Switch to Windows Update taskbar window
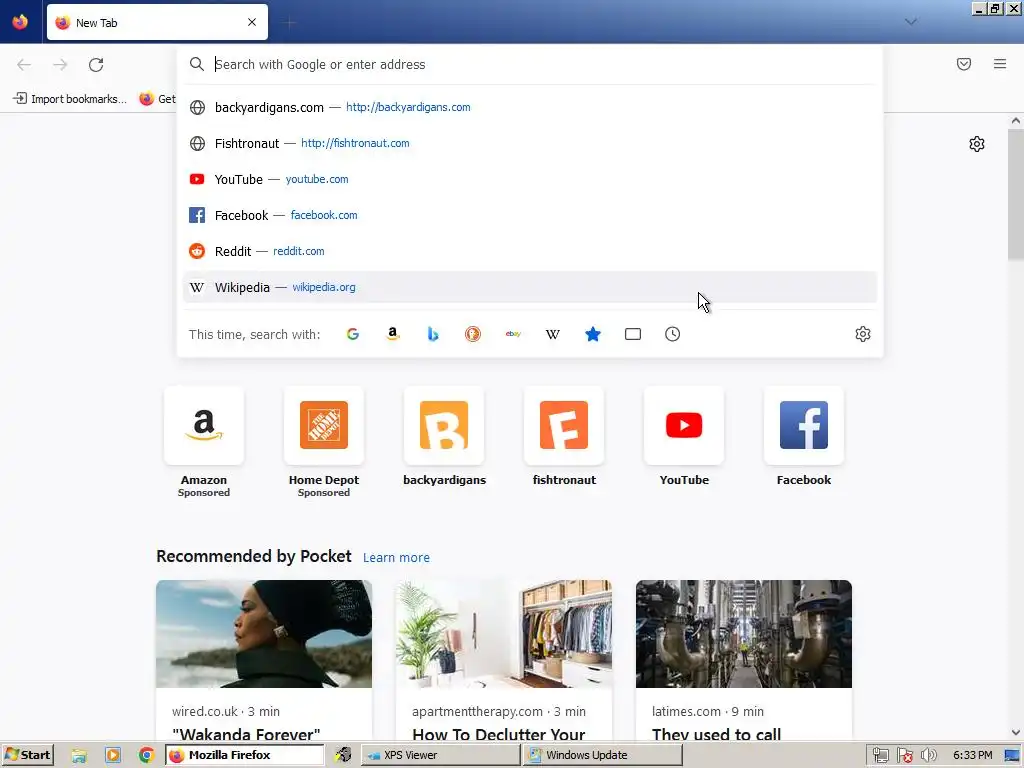The height and width of the screenshot is (768, 1024). click(x=603, y=755)
